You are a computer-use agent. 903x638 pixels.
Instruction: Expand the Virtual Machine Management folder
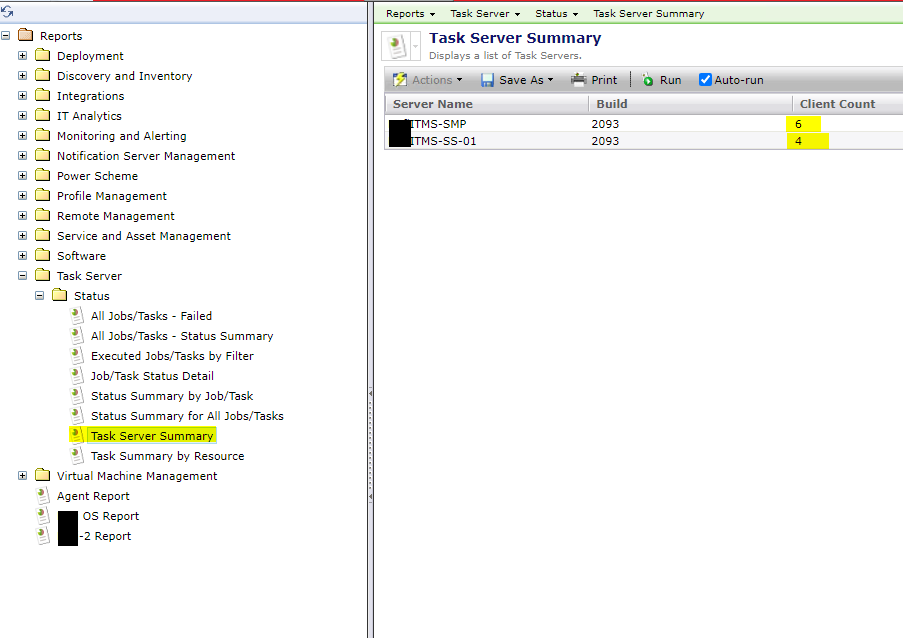coord(22,476)
